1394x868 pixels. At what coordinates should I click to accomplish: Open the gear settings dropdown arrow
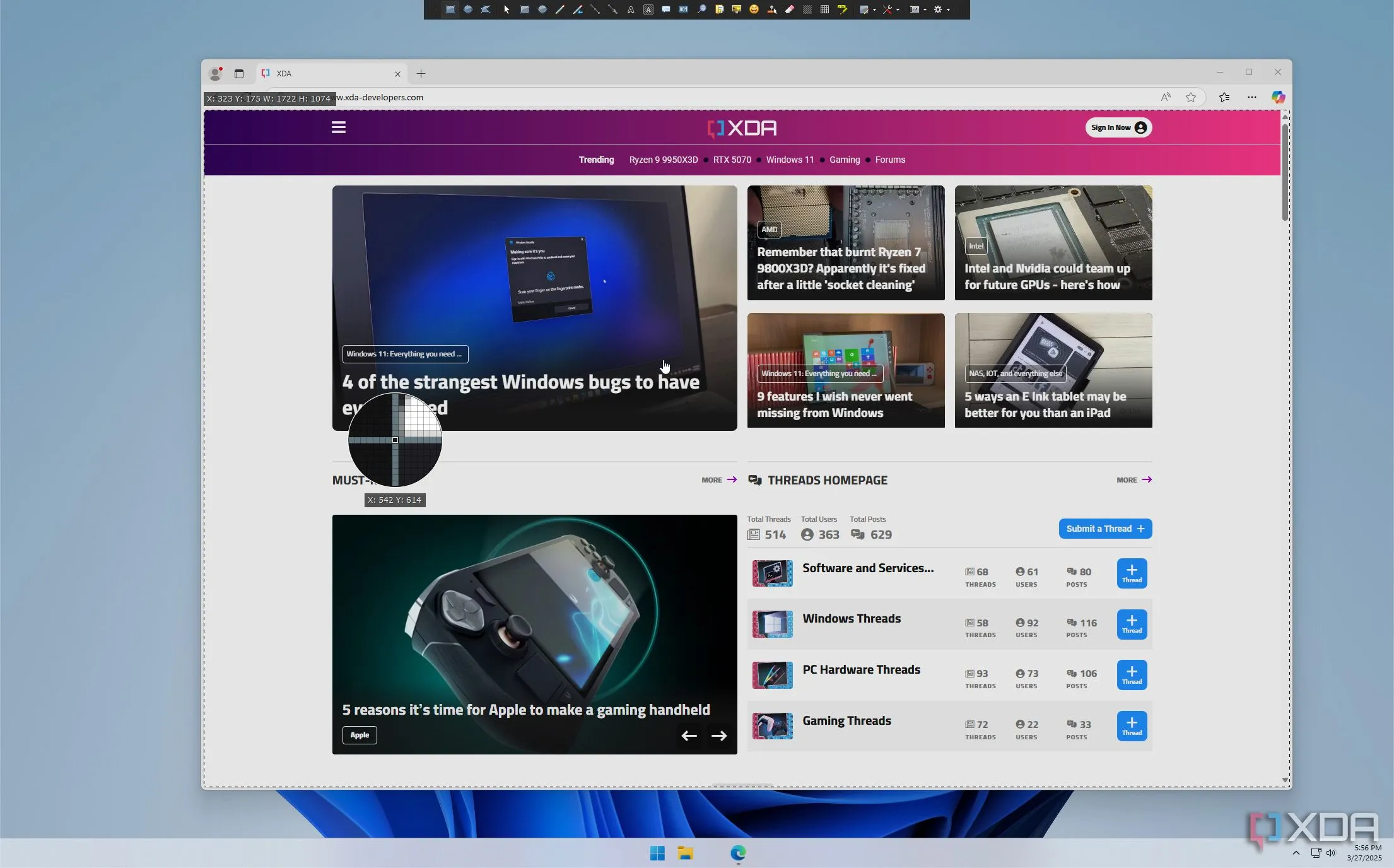click(x=948, y=9)
